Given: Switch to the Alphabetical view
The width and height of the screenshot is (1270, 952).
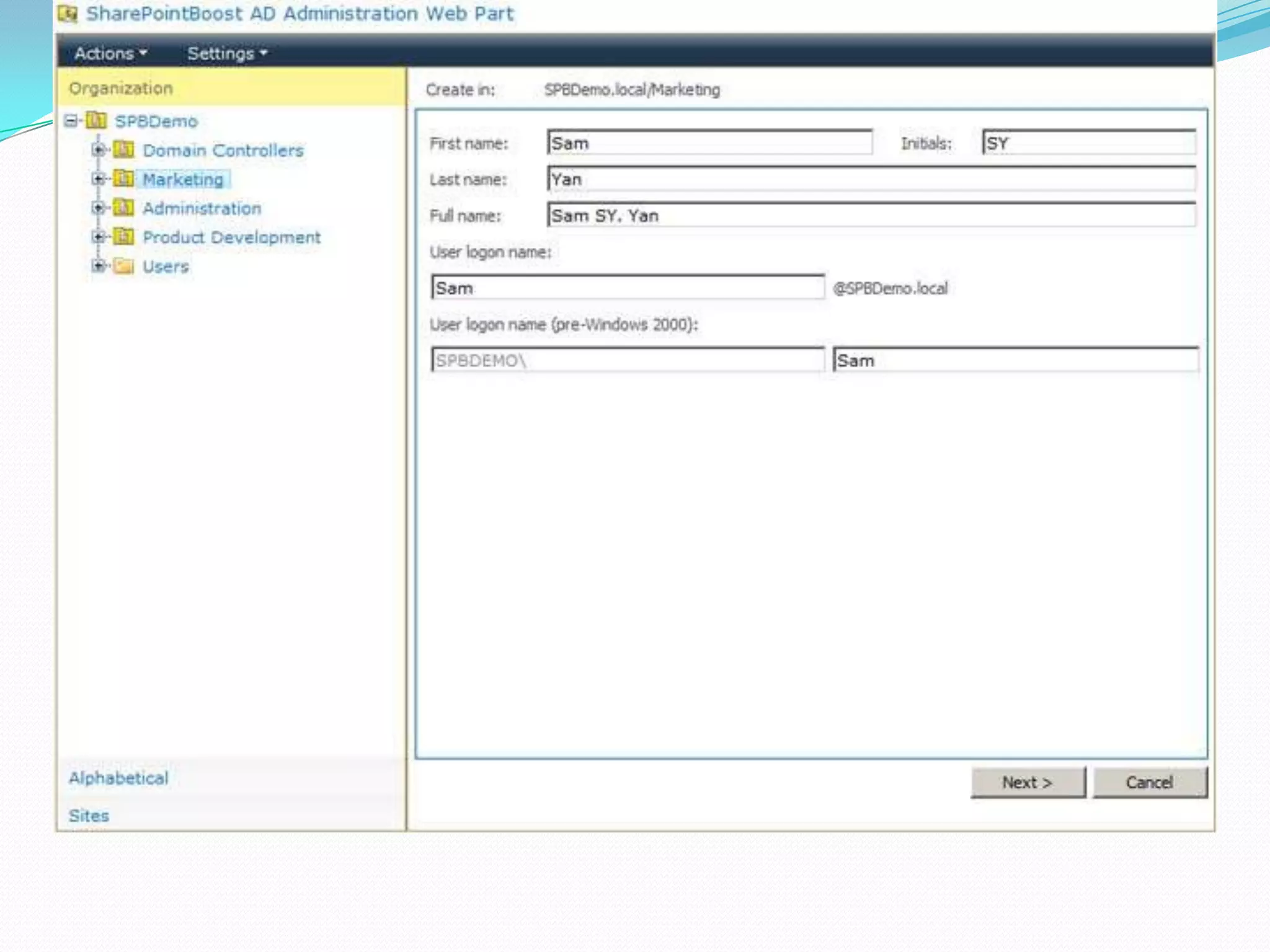Looking at the screenshot, I should (x=118, y=778).
